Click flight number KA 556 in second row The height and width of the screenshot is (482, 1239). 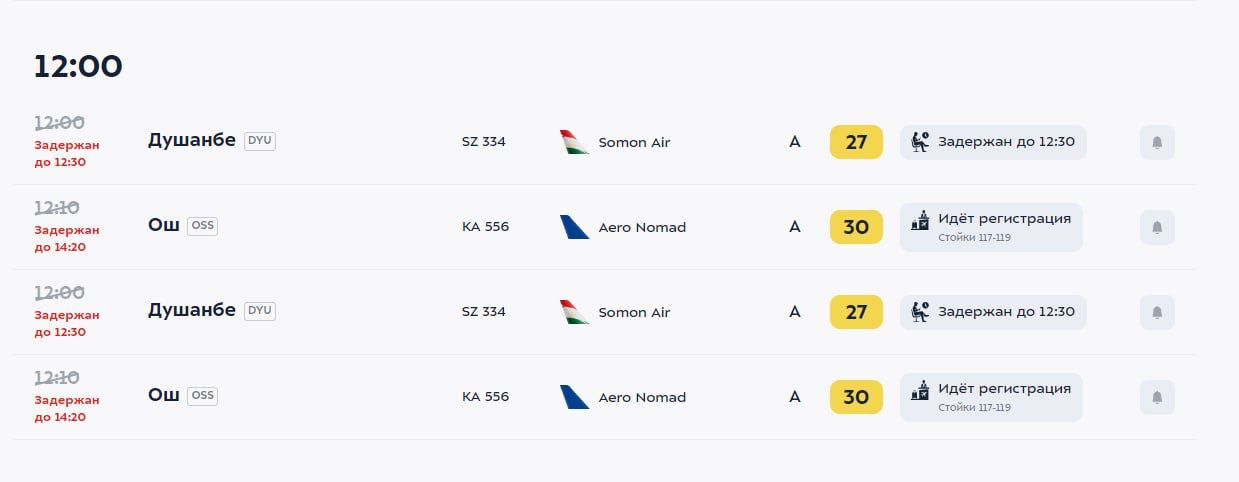coord(485,227)
